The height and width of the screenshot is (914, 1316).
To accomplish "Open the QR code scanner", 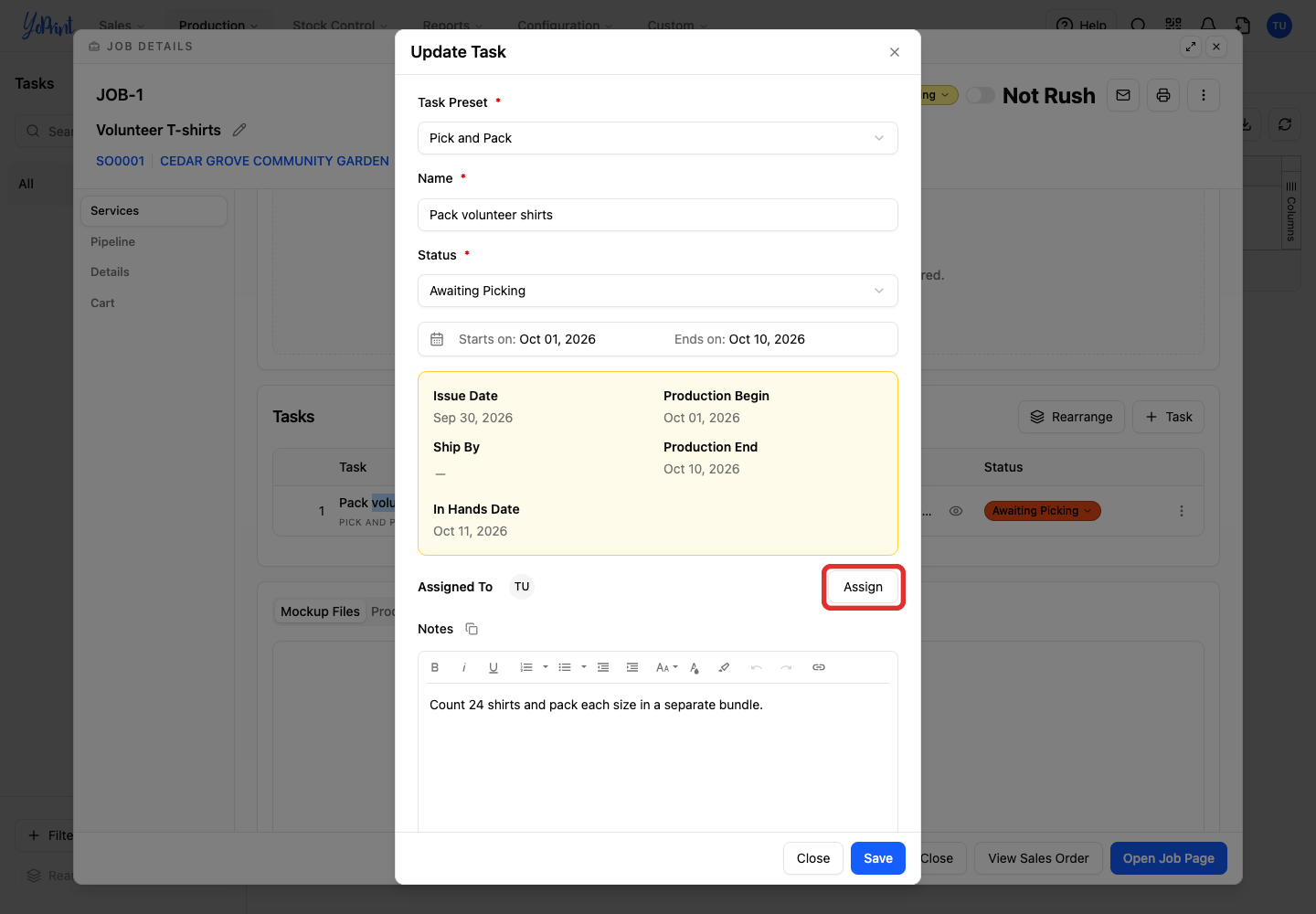I will (1173, 25).
